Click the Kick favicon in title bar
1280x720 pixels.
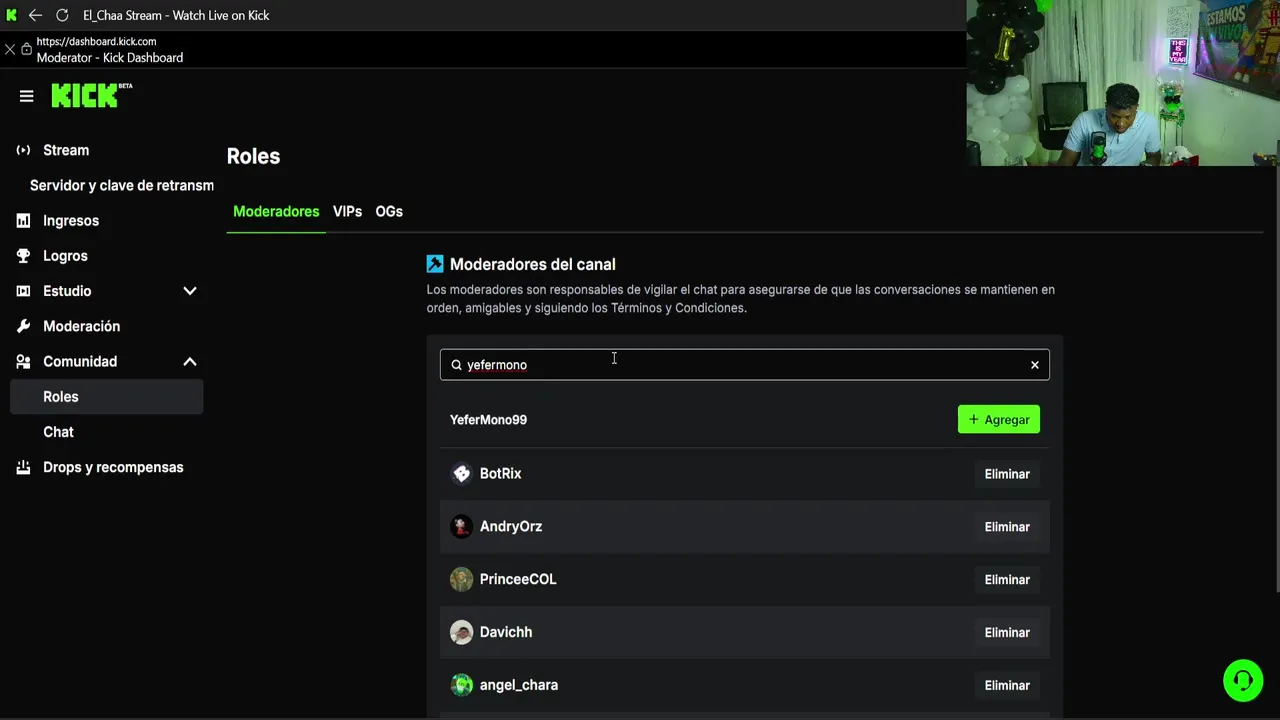coord(12,15)
